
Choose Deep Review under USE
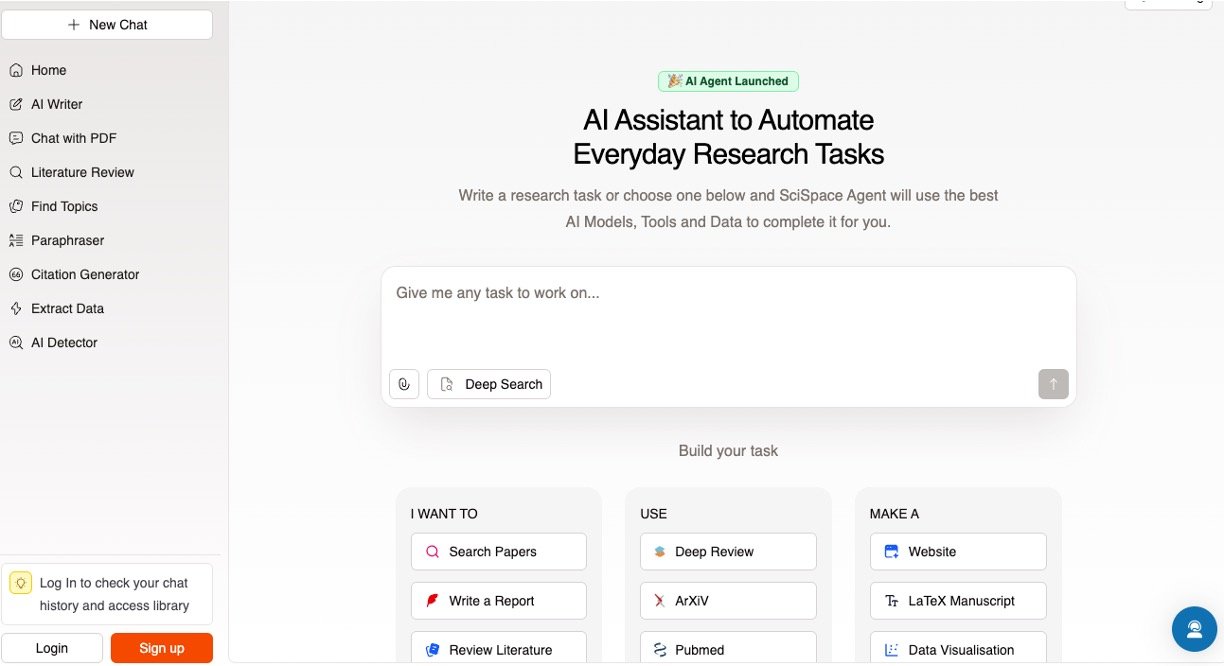[728, 551]
